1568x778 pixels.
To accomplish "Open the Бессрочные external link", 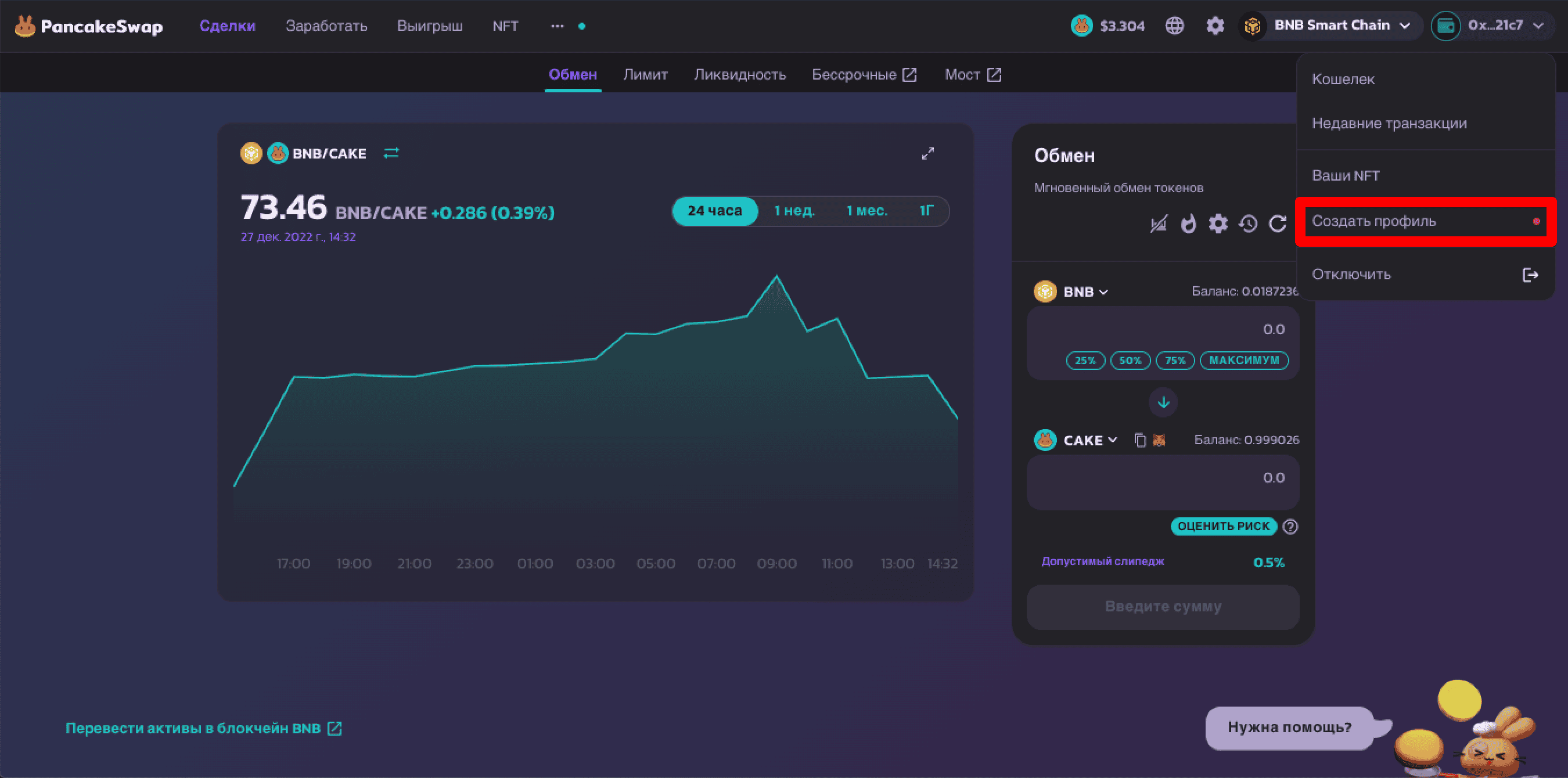I will tap(864, 75).
